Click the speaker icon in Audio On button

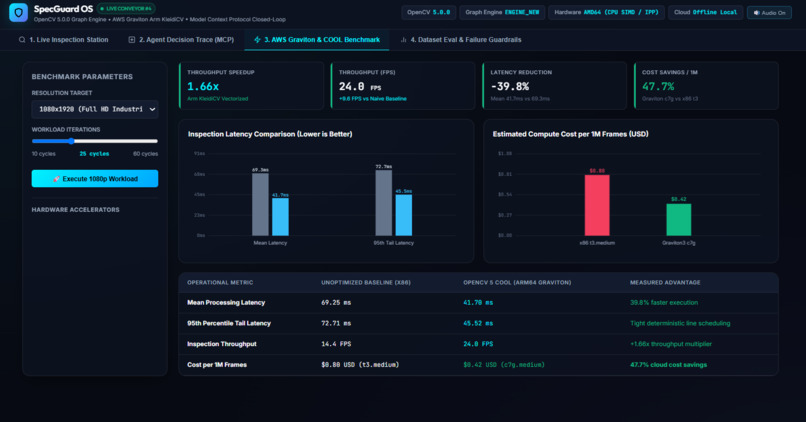pos(757,13)
